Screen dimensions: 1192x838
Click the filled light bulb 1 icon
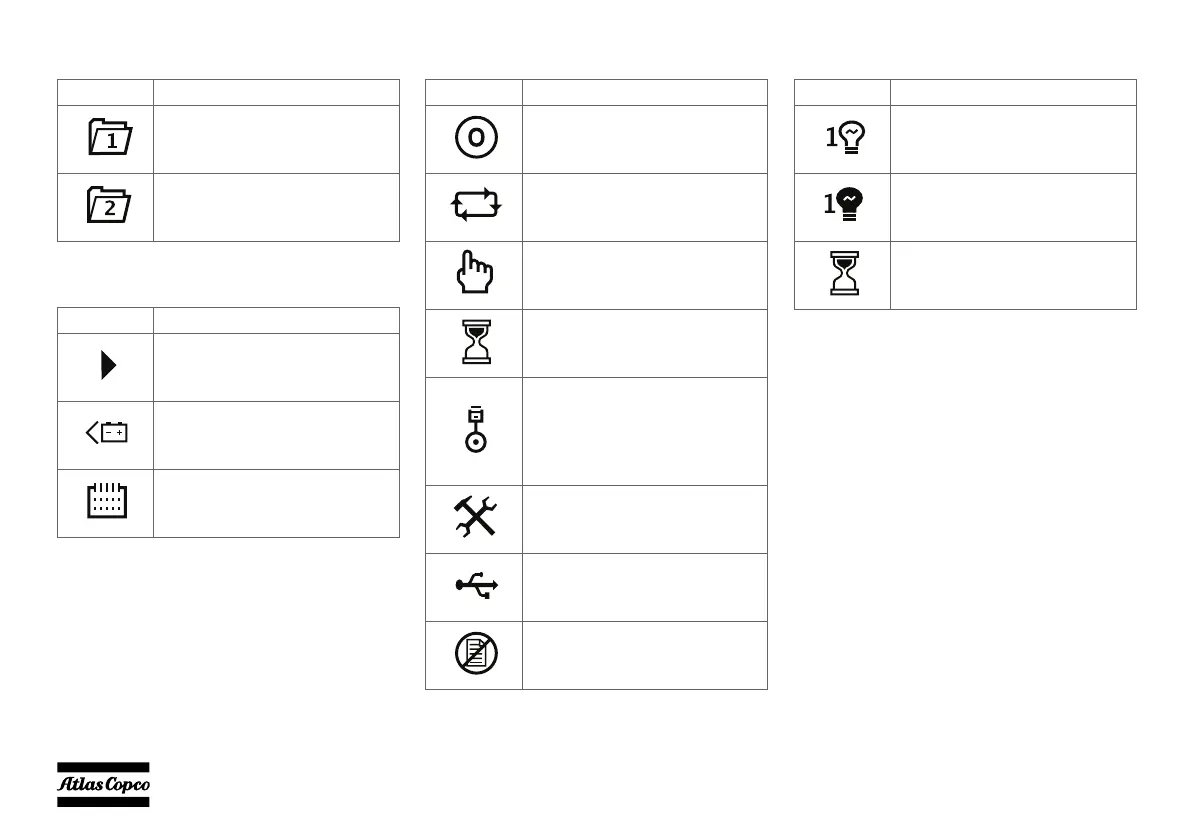tap(844, 204)
